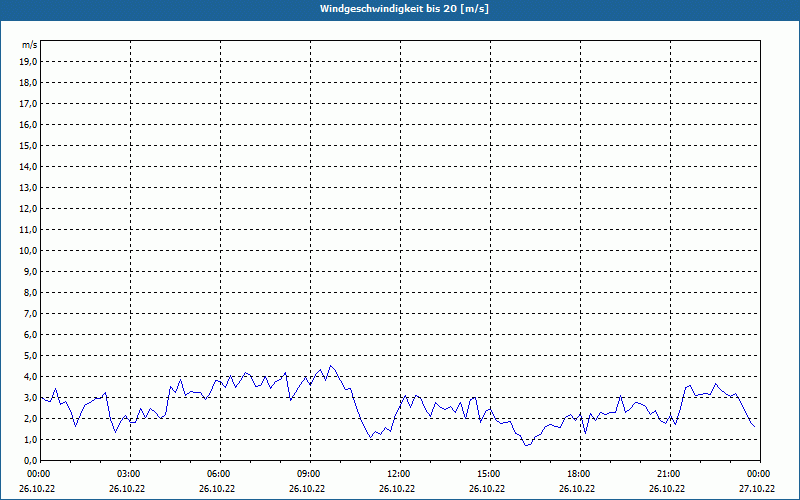Click the 15,0 y-axis value label

coord(29,145)
